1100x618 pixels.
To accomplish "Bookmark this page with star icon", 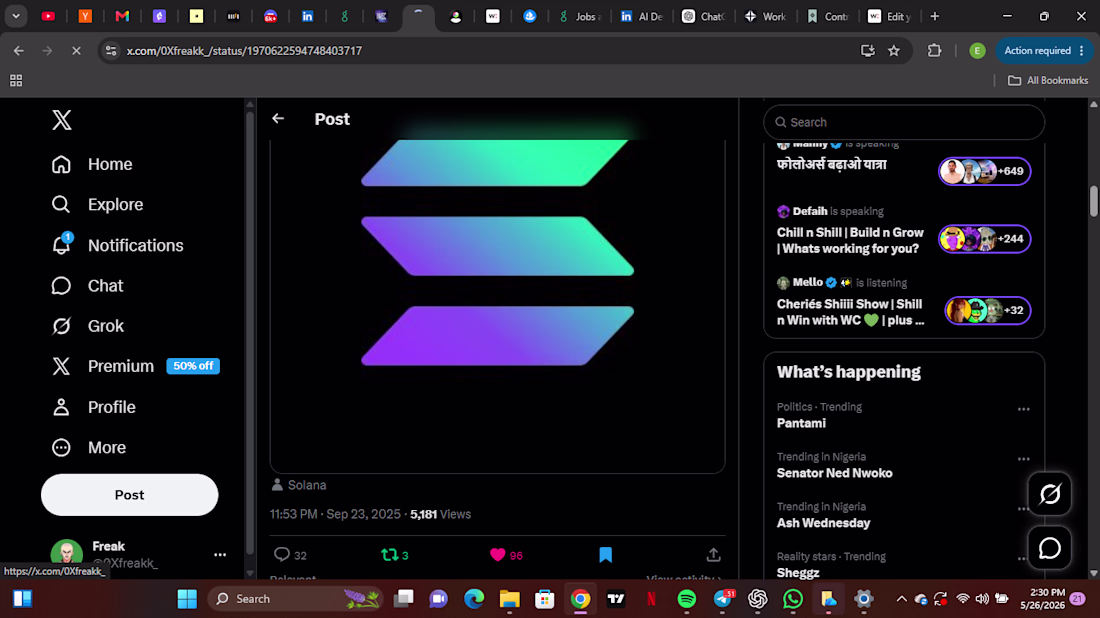I will tap(894, 51).
